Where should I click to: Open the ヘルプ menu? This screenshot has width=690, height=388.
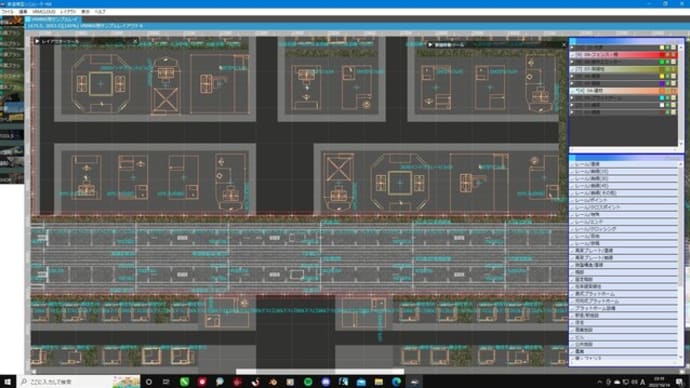click(100, 11)
